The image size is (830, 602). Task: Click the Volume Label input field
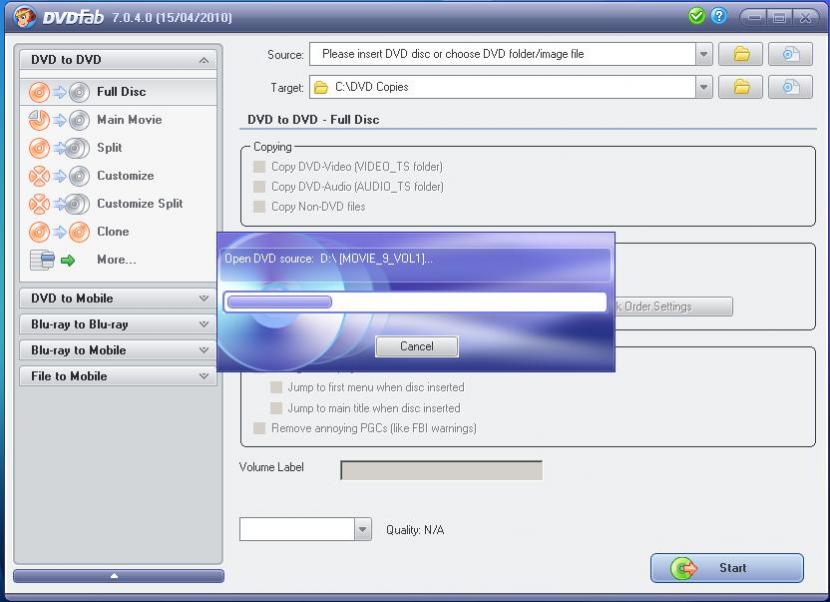(x=441, y=470)
